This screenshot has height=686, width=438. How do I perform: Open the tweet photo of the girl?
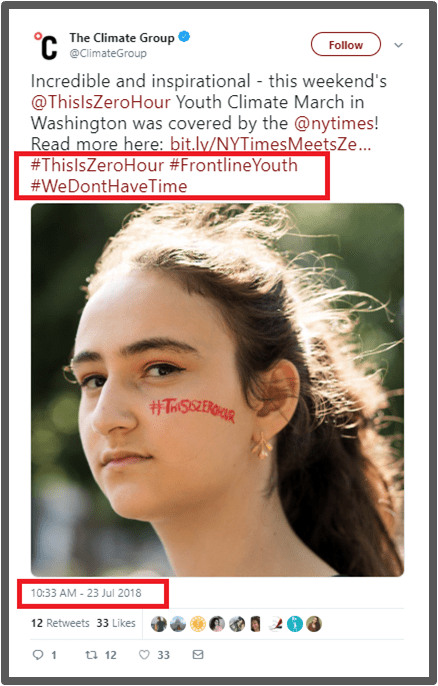[x=217, y=390]
